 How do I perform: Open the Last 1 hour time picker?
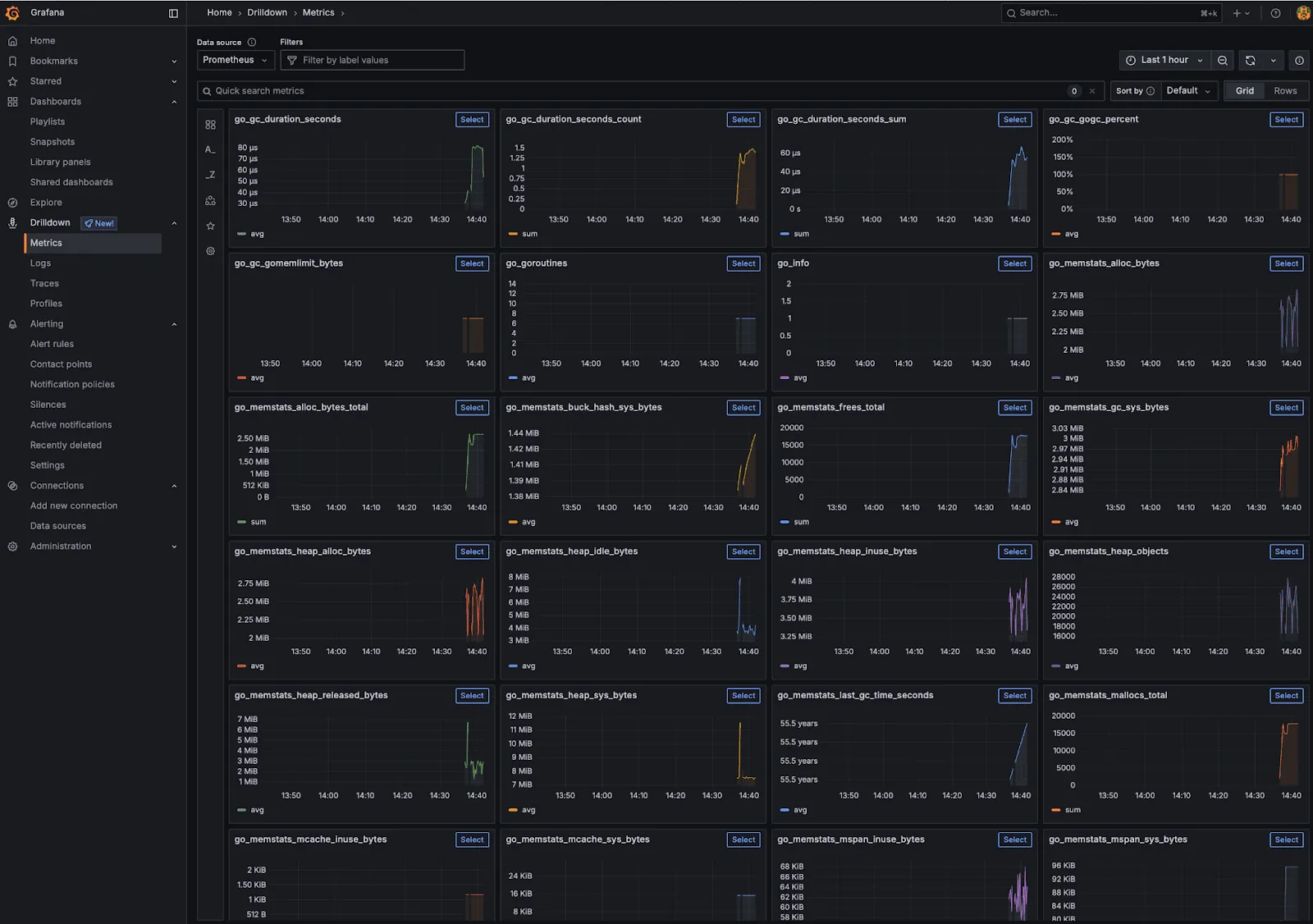tap(1163, 60)
